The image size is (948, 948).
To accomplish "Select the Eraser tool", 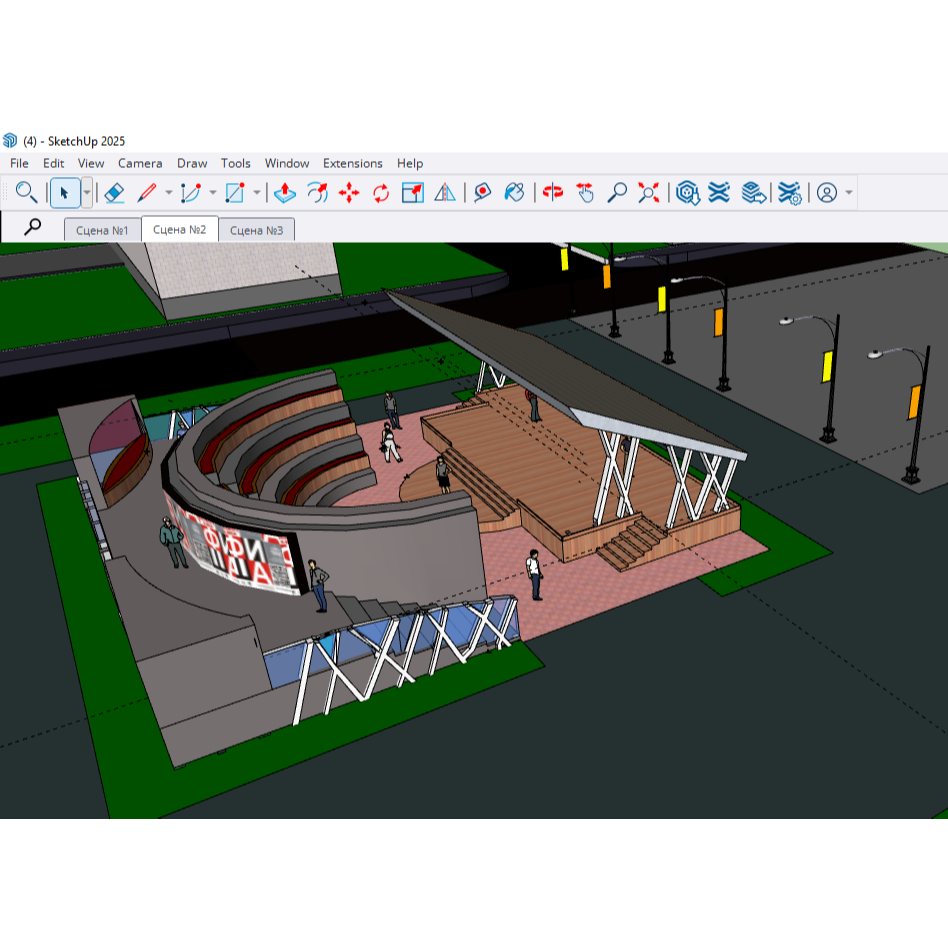I will coord(114,192).
